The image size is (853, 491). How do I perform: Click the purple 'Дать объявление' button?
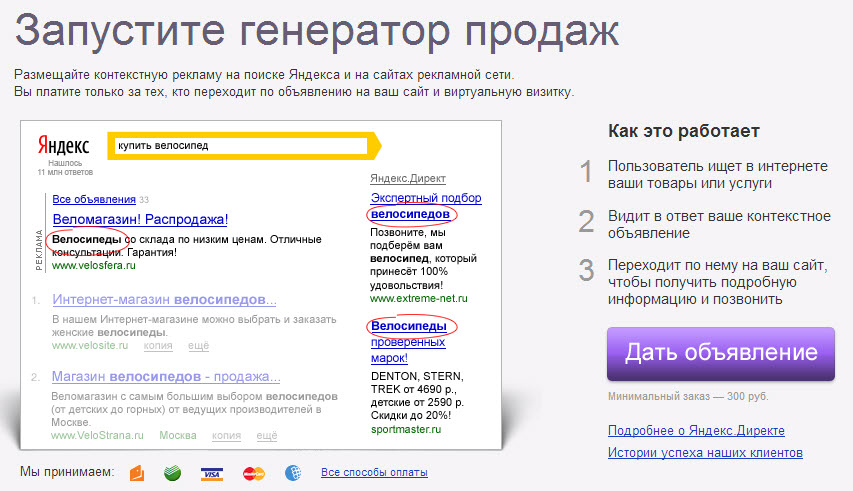[x=721, y=353]
